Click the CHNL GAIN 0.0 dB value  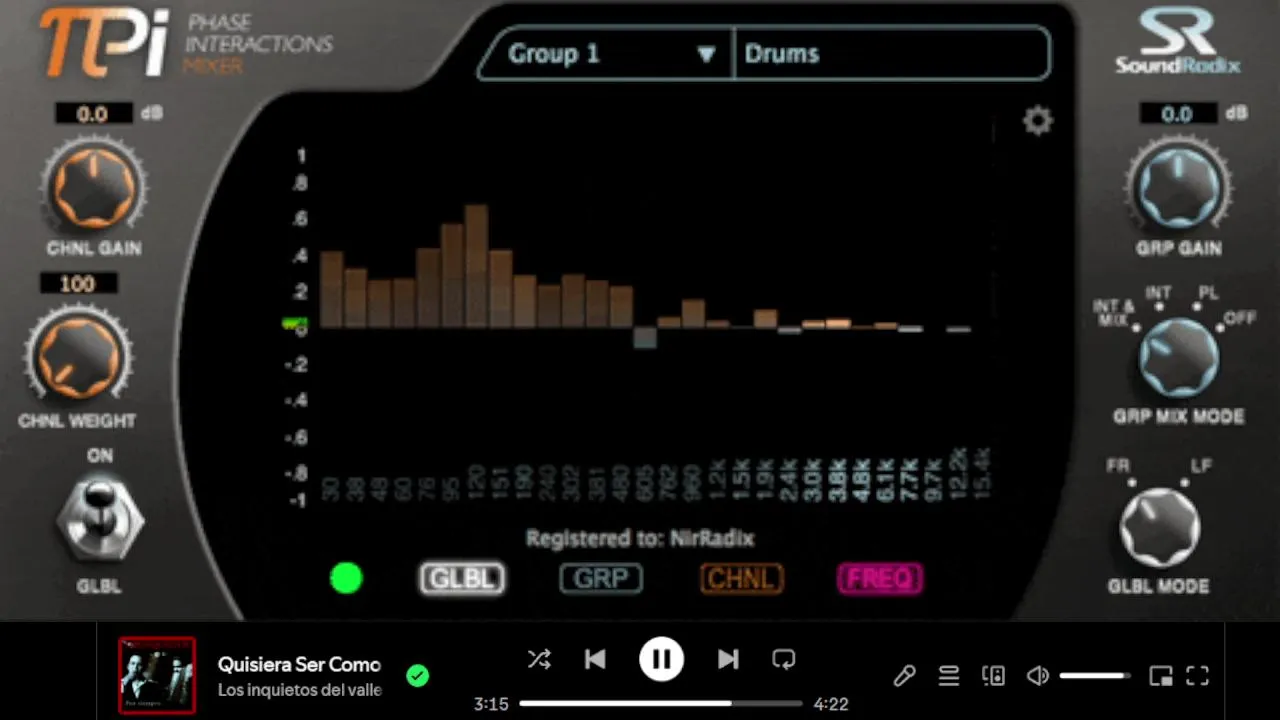[x=93, y=114]
